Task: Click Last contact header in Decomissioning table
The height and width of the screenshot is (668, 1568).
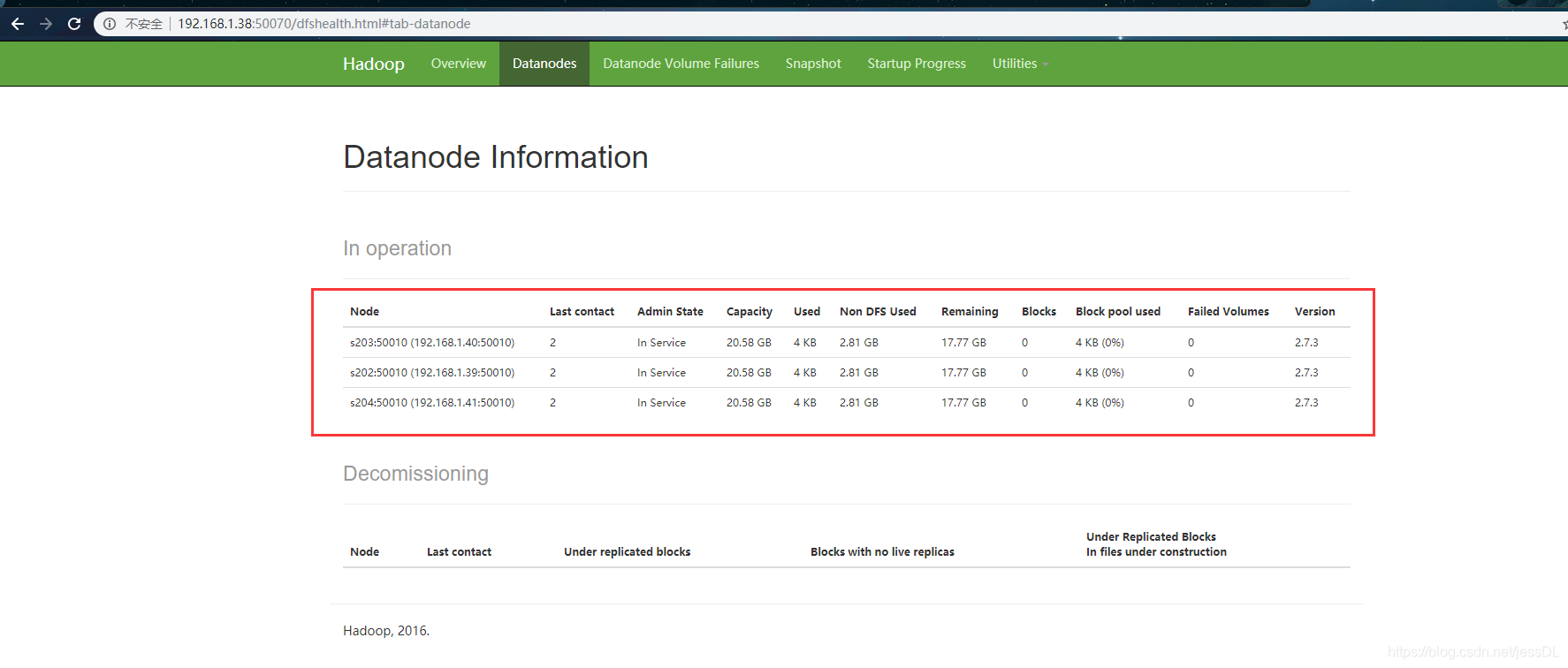Action: 459,552
